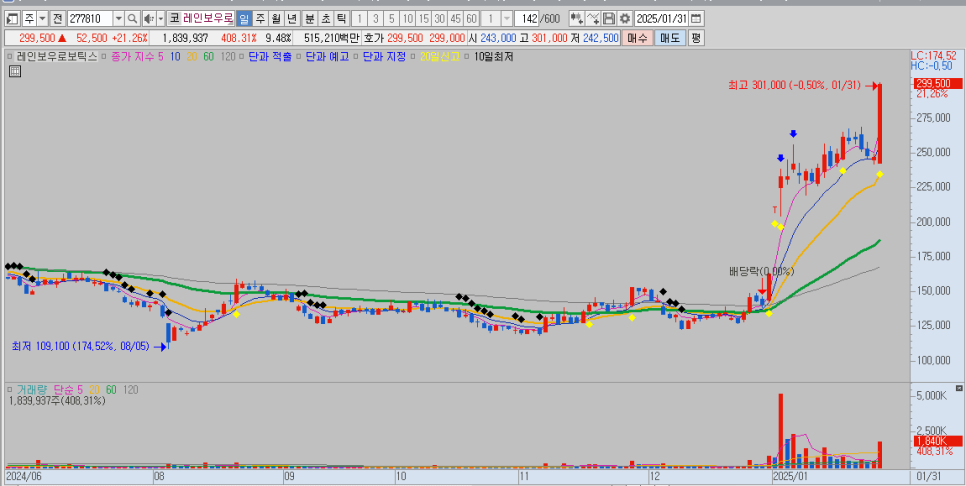The width and height of the screenshot is (966, 486).
Task: Click the speaker sound icon
Action: click(149, 19)
